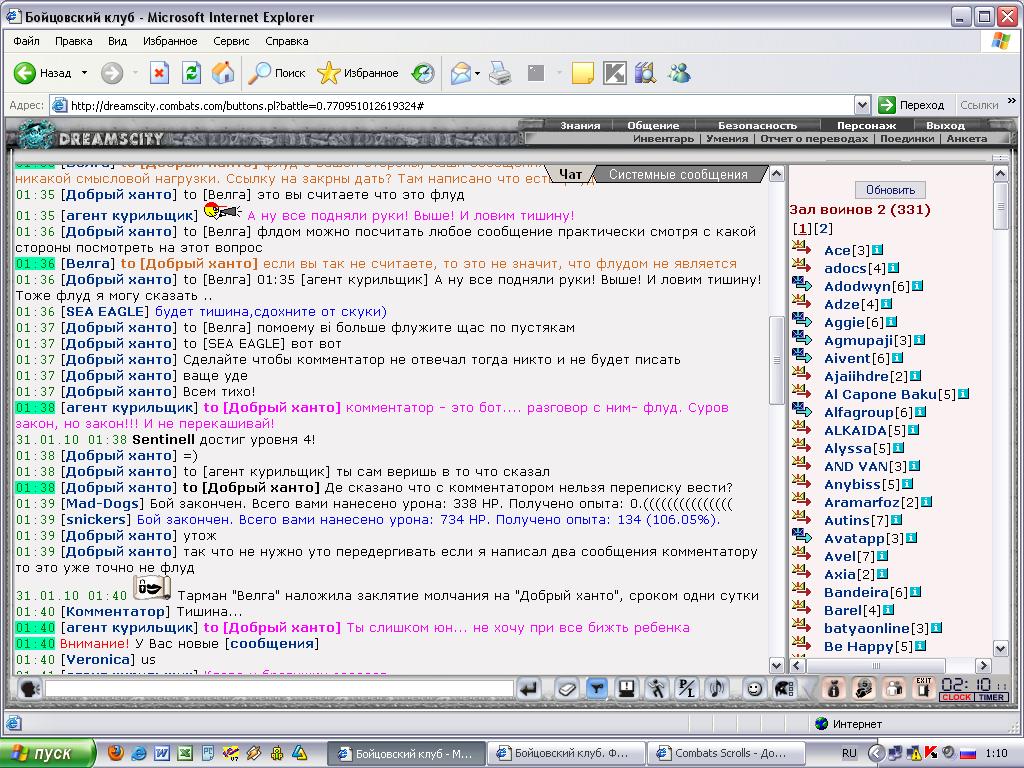The height and width of the screenshot is (768, 1024).
Task: Open the Правка menu
Action: point(74,41)
